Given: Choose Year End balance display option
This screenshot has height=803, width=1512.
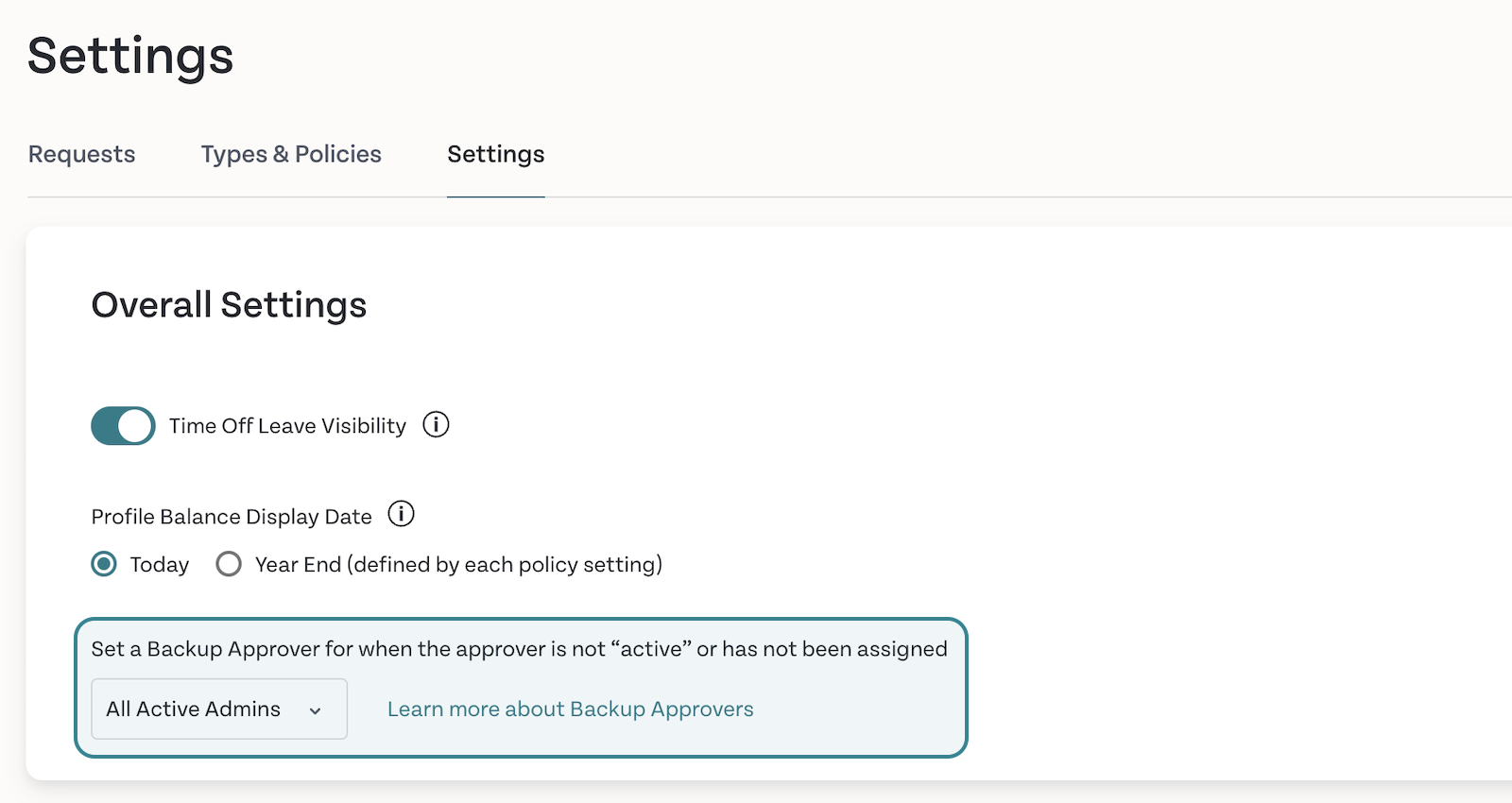Looking at the screenshot, I should tap(229, 564).
